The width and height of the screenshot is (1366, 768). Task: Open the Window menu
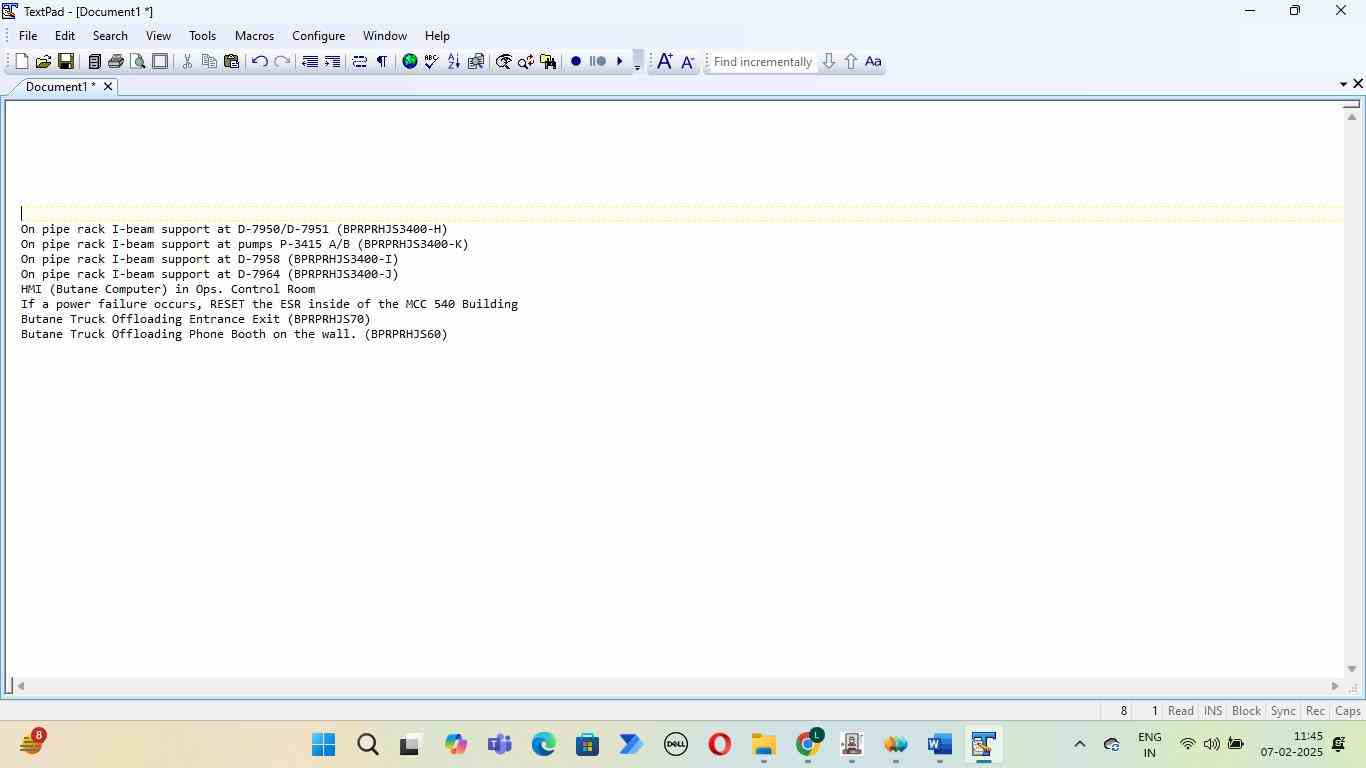(385, 35)
